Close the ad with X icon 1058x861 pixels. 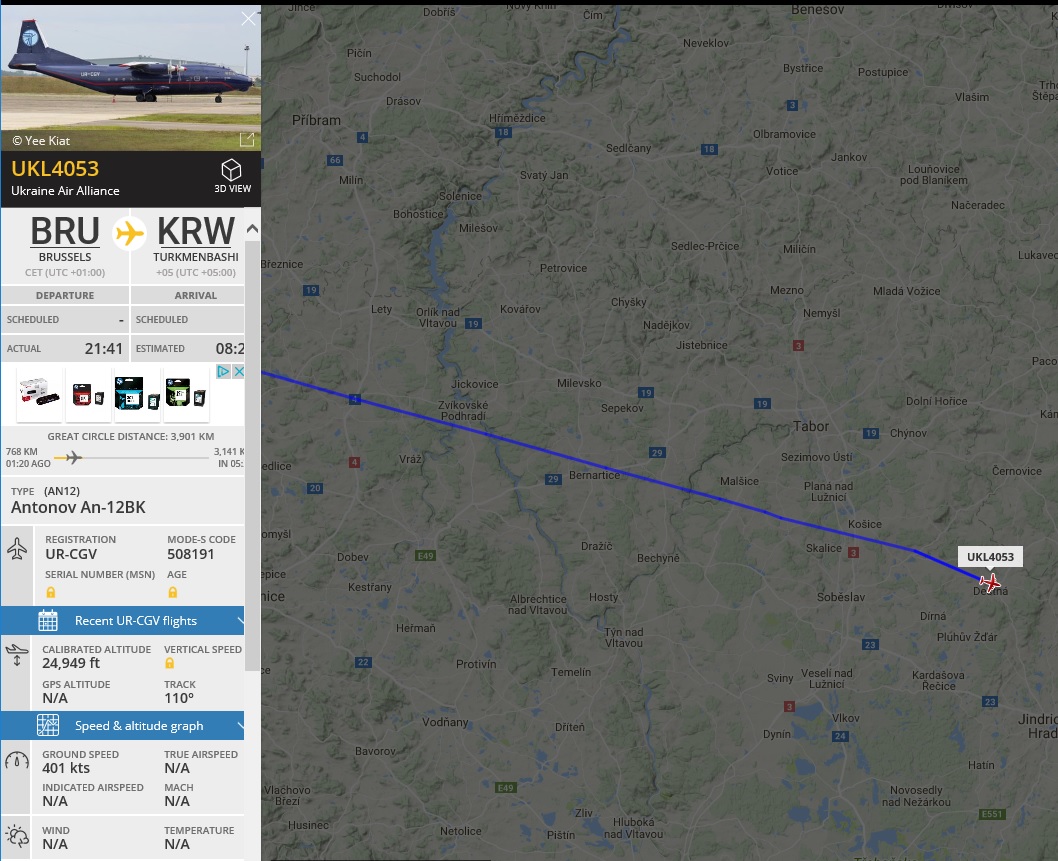click(x=238, y=371)
